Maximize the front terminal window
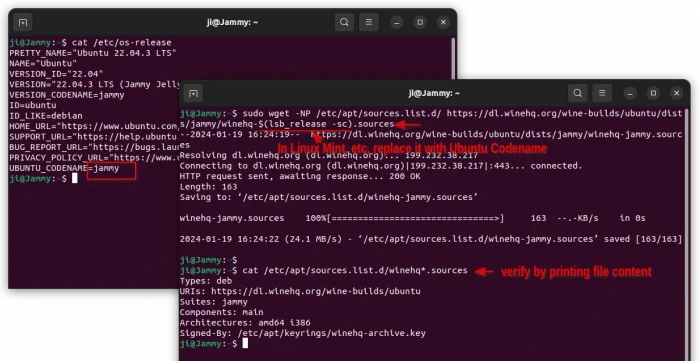Screen dimensions: 700x361 pyautogui.click(x=653, y=93)
